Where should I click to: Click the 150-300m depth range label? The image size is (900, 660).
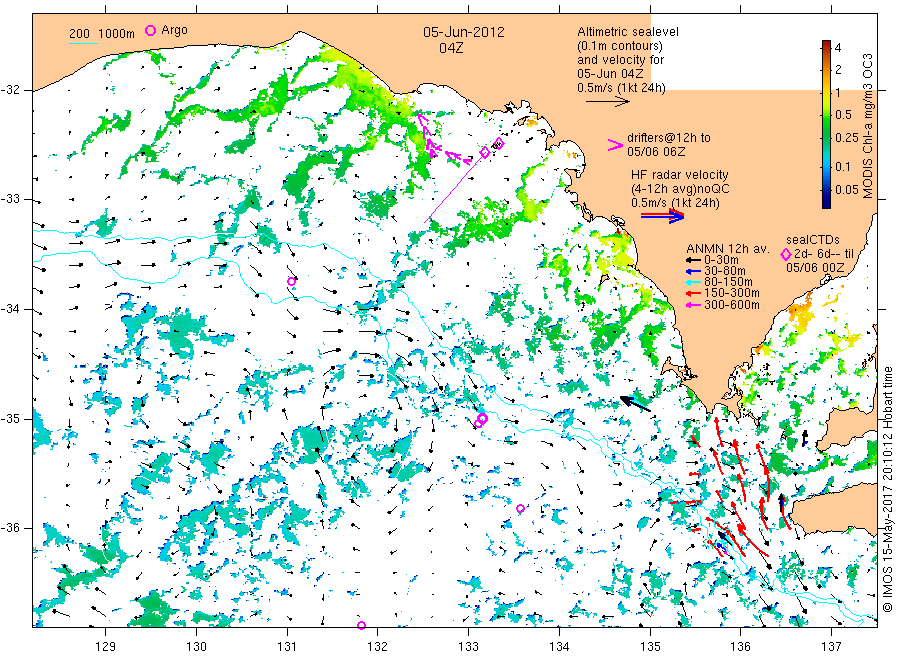click(x=731, y=293)
